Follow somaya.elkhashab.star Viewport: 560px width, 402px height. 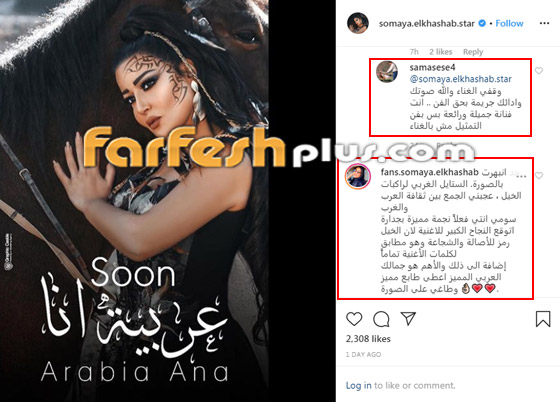click(x=509, y=24)
